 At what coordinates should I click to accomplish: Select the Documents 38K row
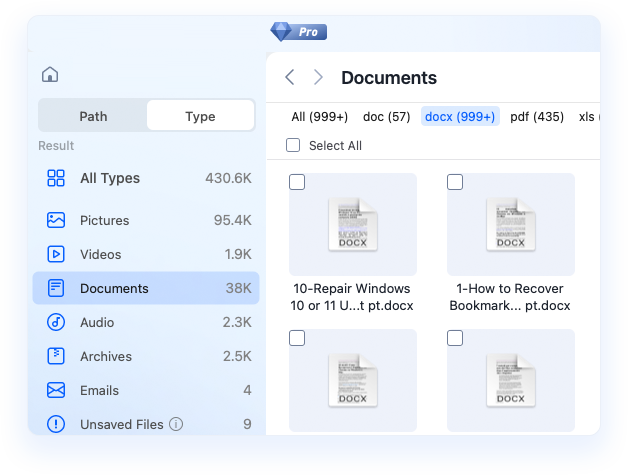(x=146, y=288)
